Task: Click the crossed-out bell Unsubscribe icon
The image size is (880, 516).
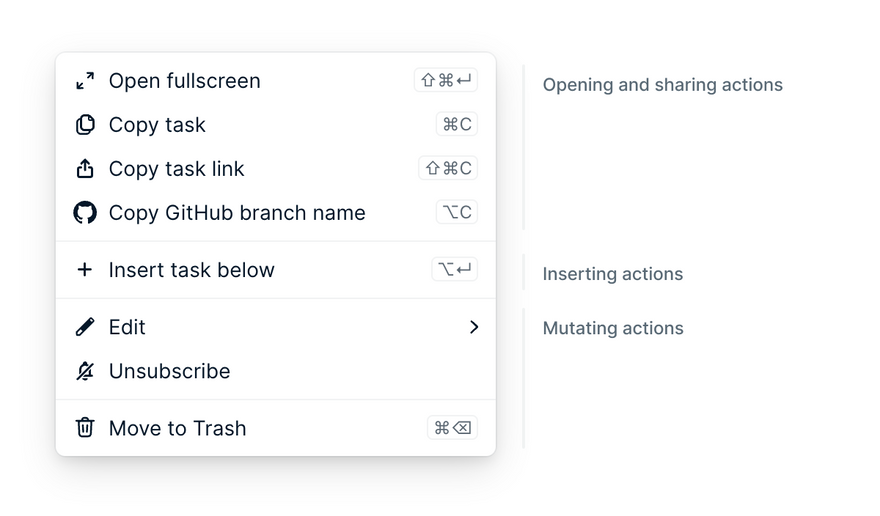Action: click(85, 371)
